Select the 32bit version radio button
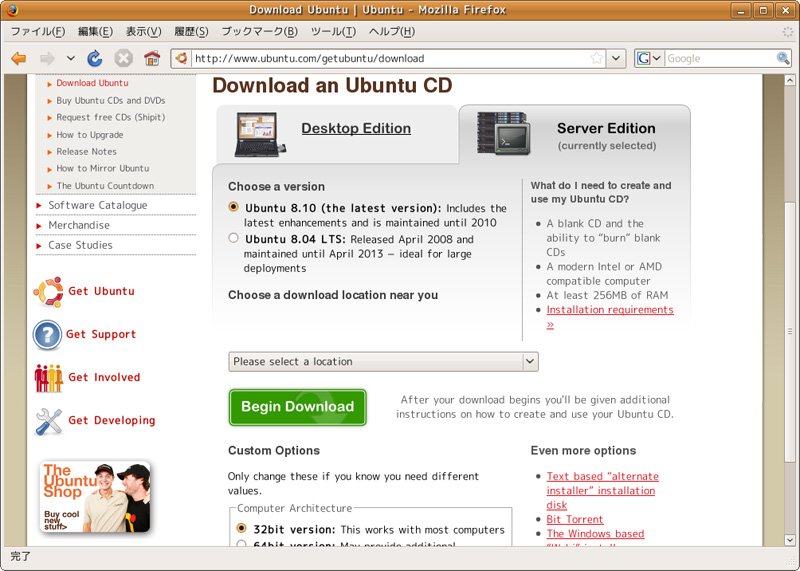 click(x=242, y=528)
